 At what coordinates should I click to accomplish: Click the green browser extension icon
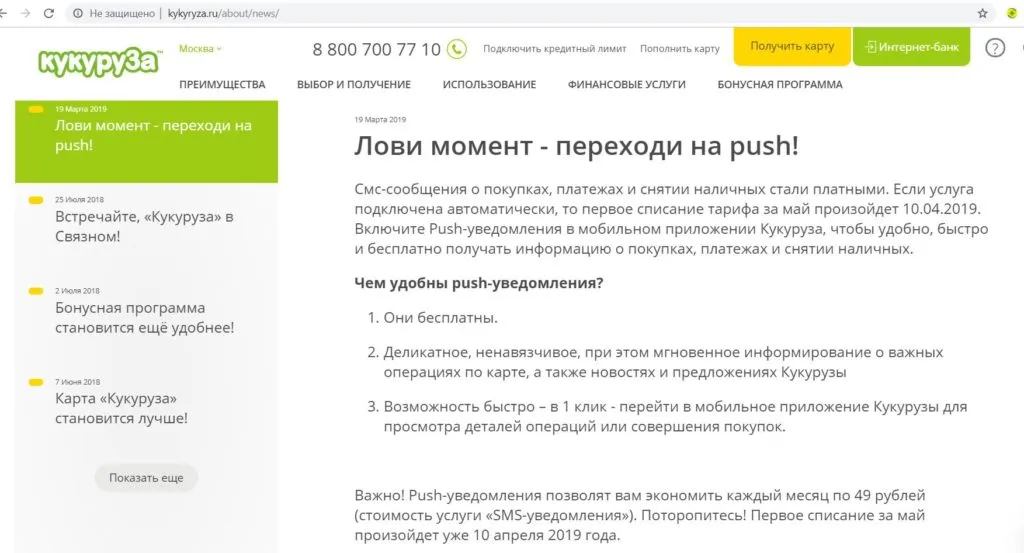tap(1012, 13)
